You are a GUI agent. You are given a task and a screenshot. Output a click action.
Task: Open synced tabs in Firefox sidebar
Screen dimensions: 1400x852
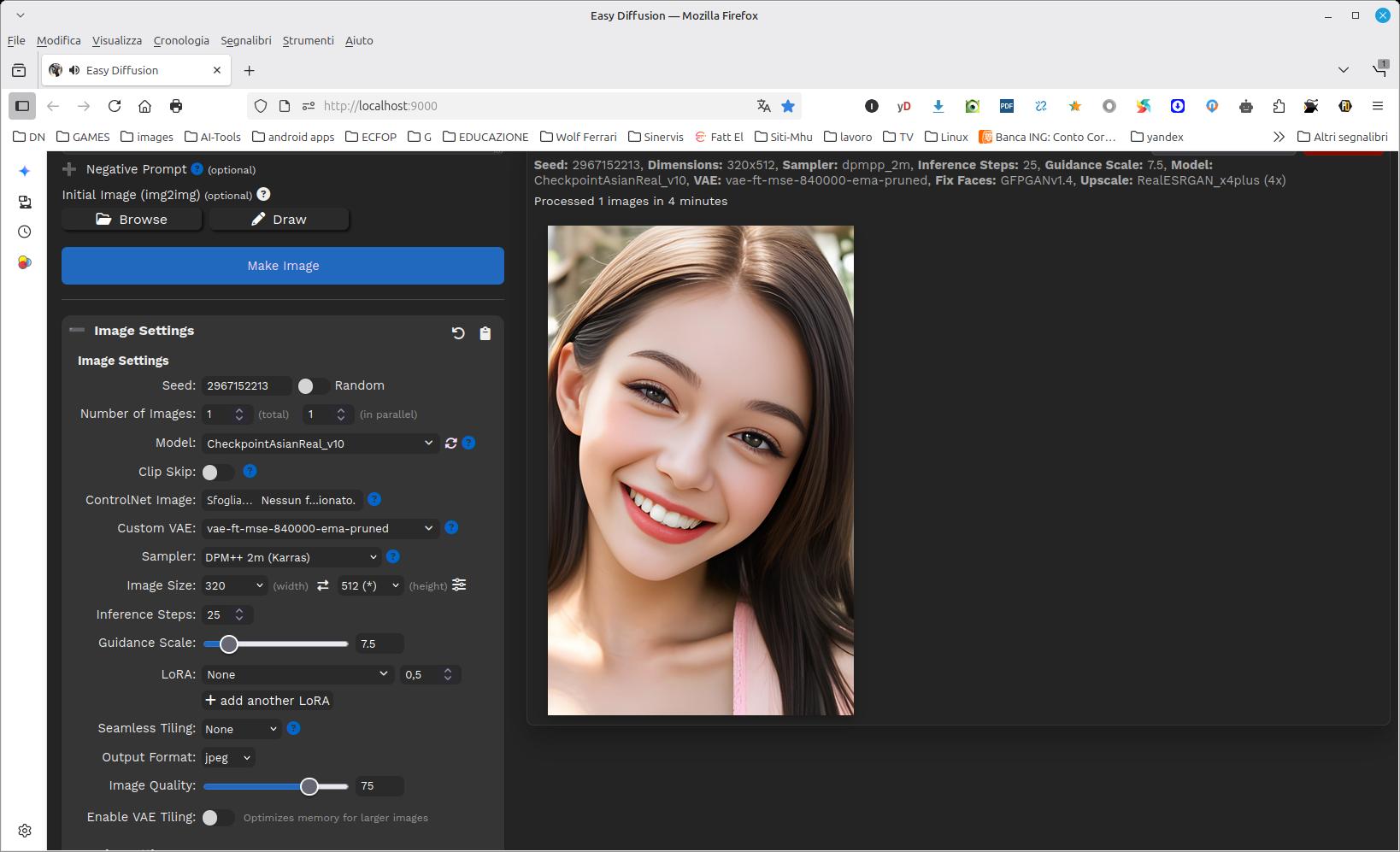click(25, 202)
